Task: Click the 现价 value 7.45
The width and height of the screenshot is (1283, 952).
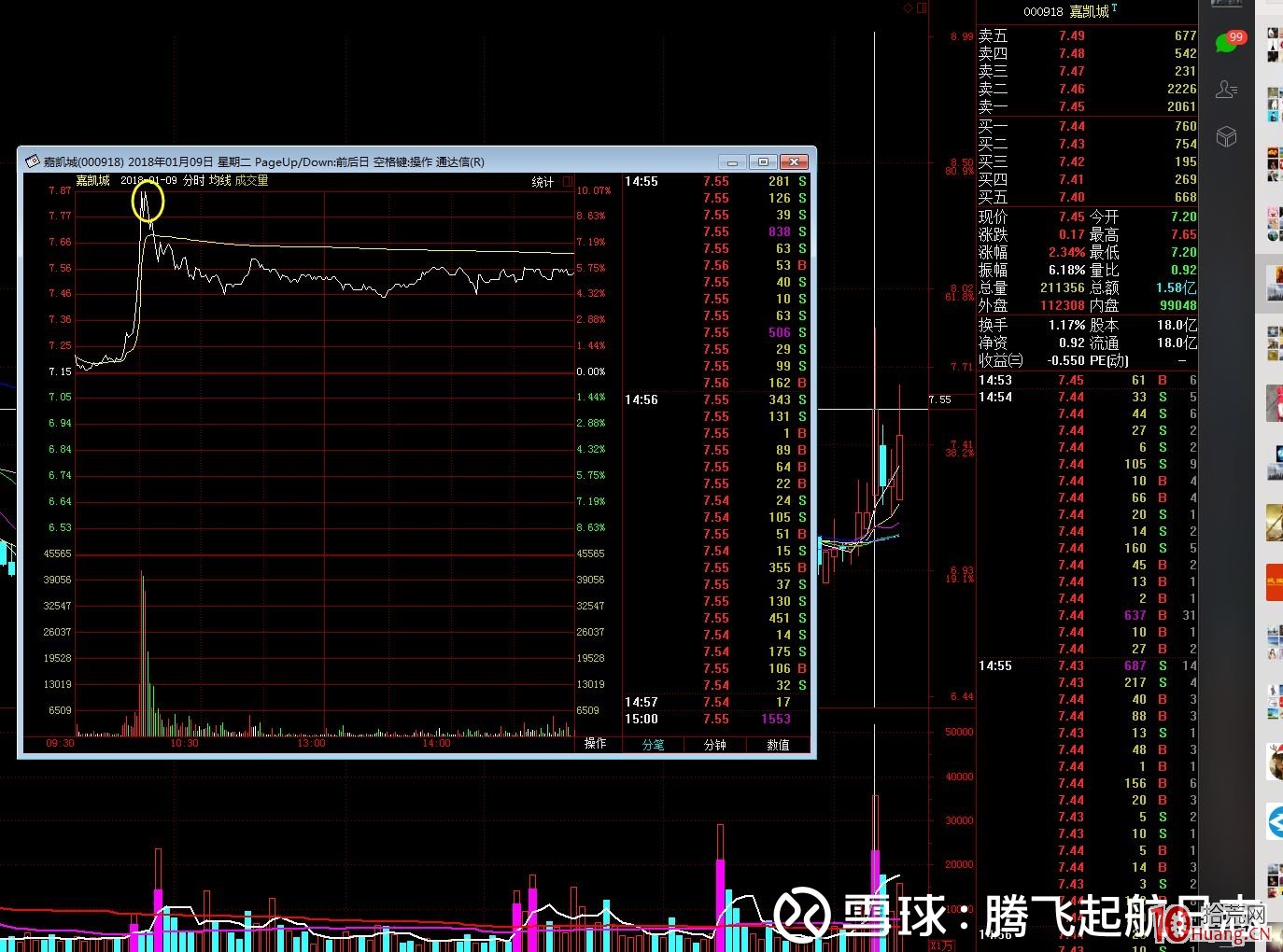Action: pos(1072,217)
